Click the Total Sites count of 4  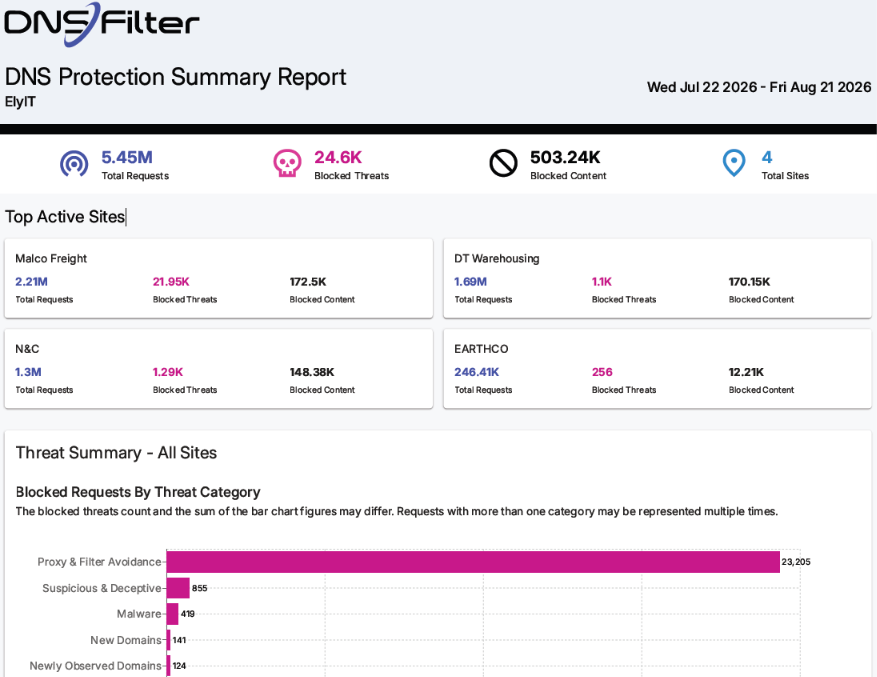tap(767, 157)
